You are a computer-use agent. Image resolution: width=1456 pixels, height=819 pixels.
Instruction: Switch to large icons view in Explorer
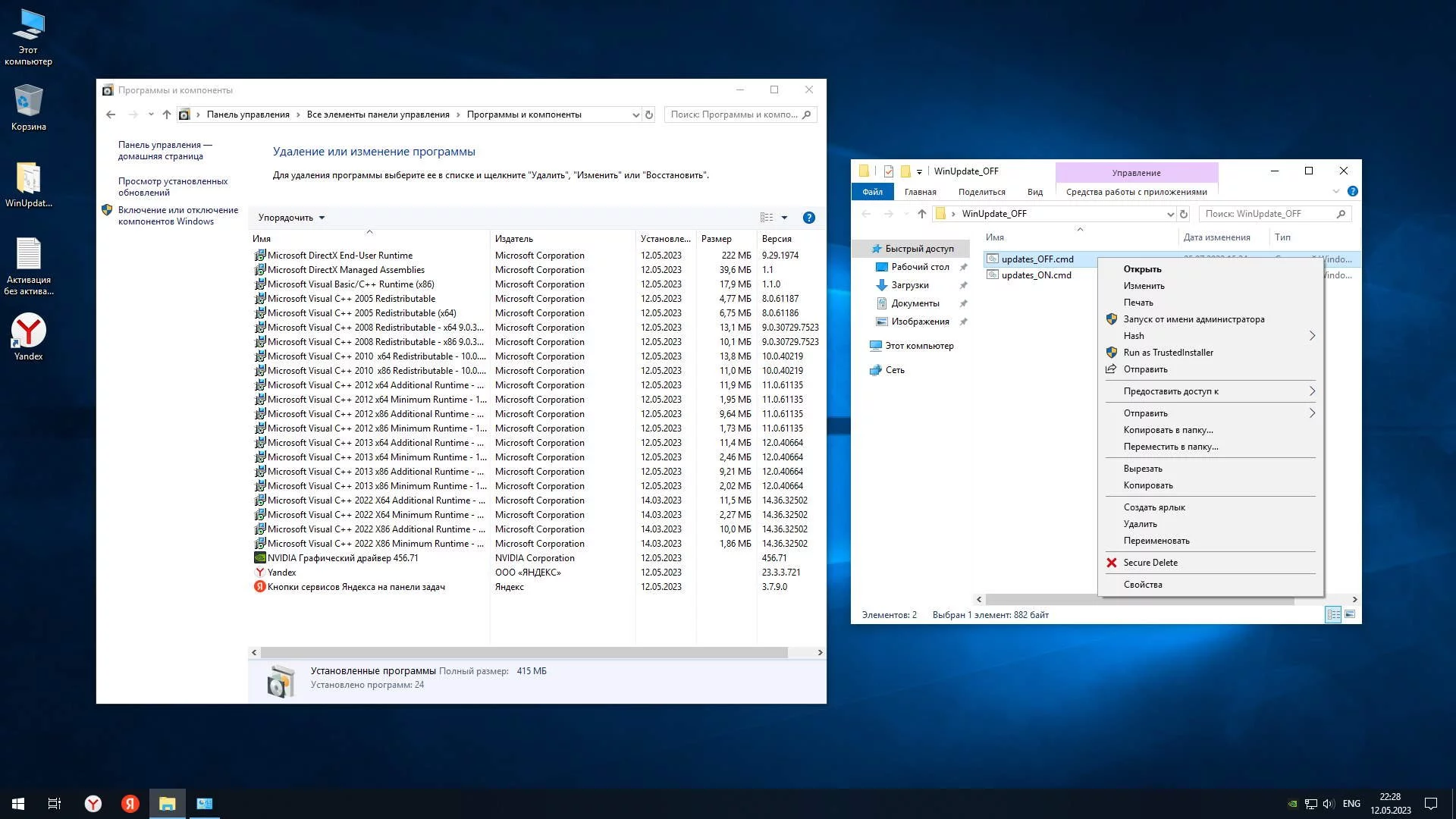pos(1350,615)
